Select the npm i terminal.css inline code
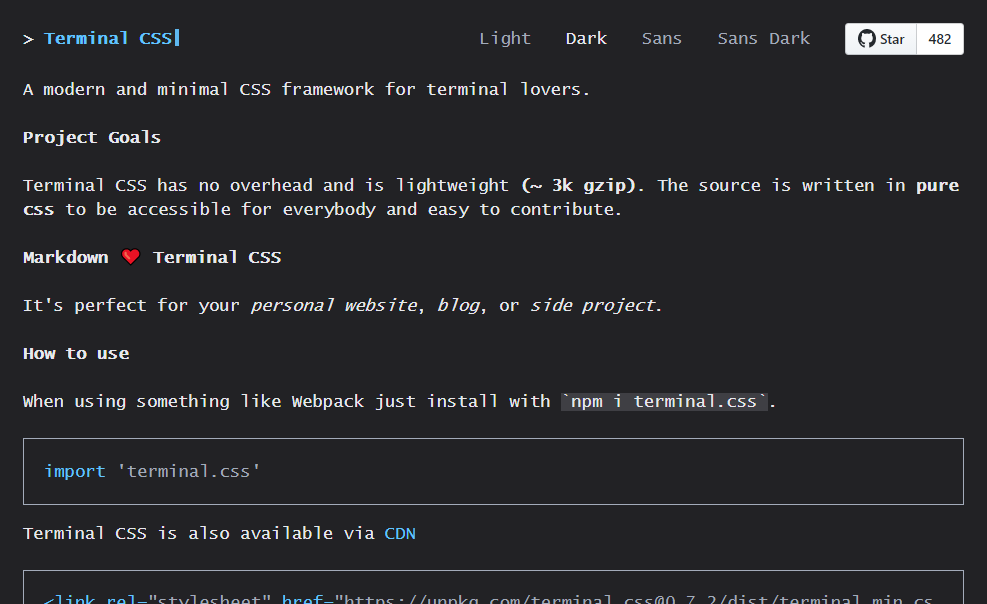 click(x=664, y=401)
